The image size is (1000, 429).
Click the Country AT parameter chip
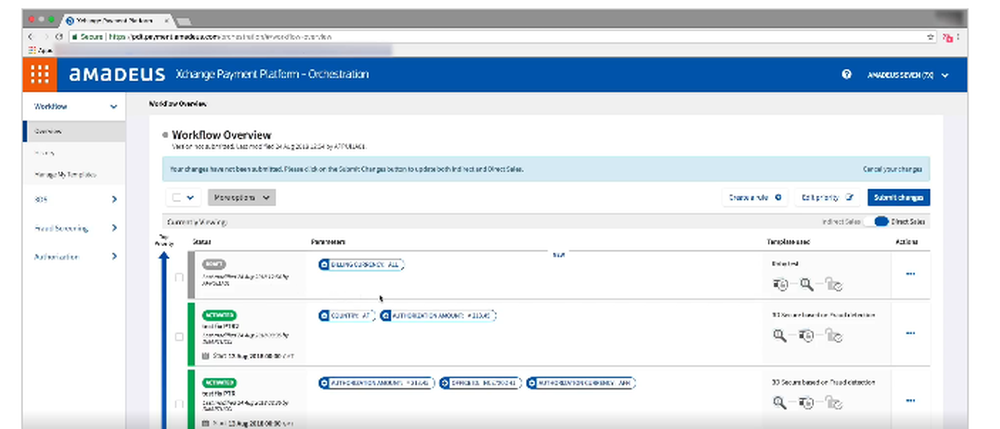[346, 316]
